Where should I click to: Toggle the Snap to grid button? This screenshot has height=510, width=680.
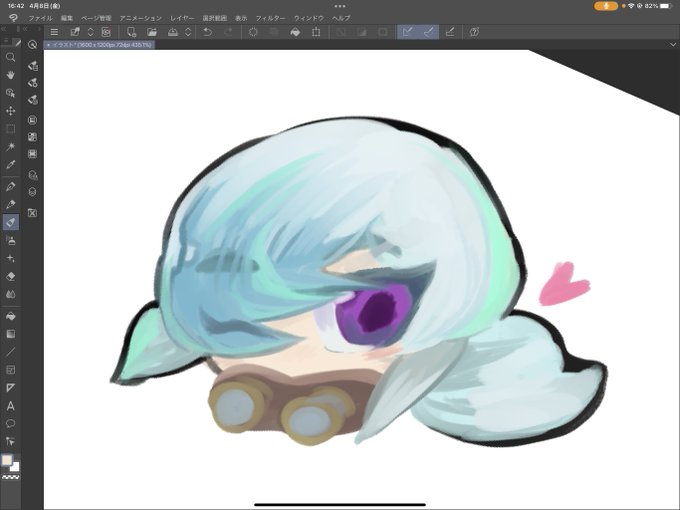[450, 32]
